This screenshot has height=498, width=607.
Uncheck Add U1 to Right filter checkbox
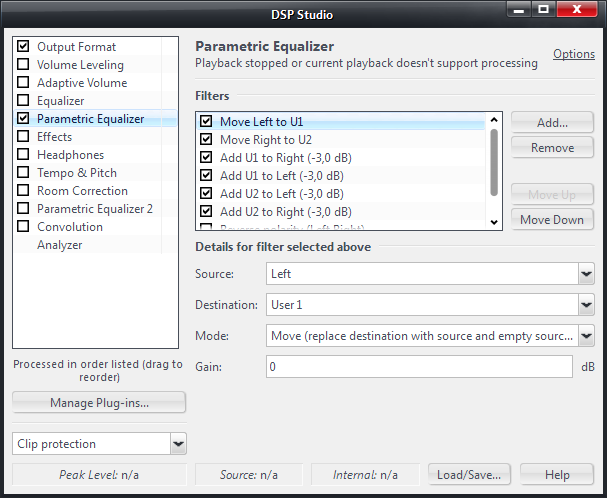(x=206, y=157)
